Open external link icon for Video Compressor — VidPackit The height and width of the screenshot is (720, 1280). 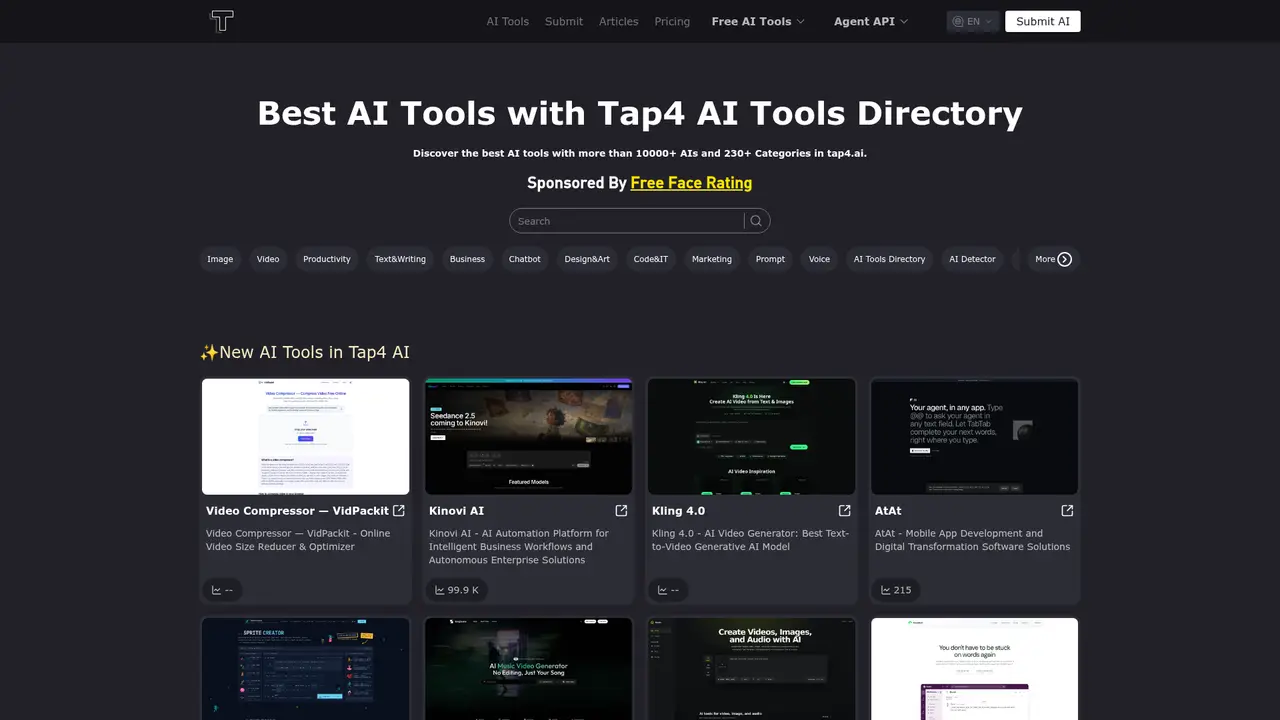click(x=399, y=510)
